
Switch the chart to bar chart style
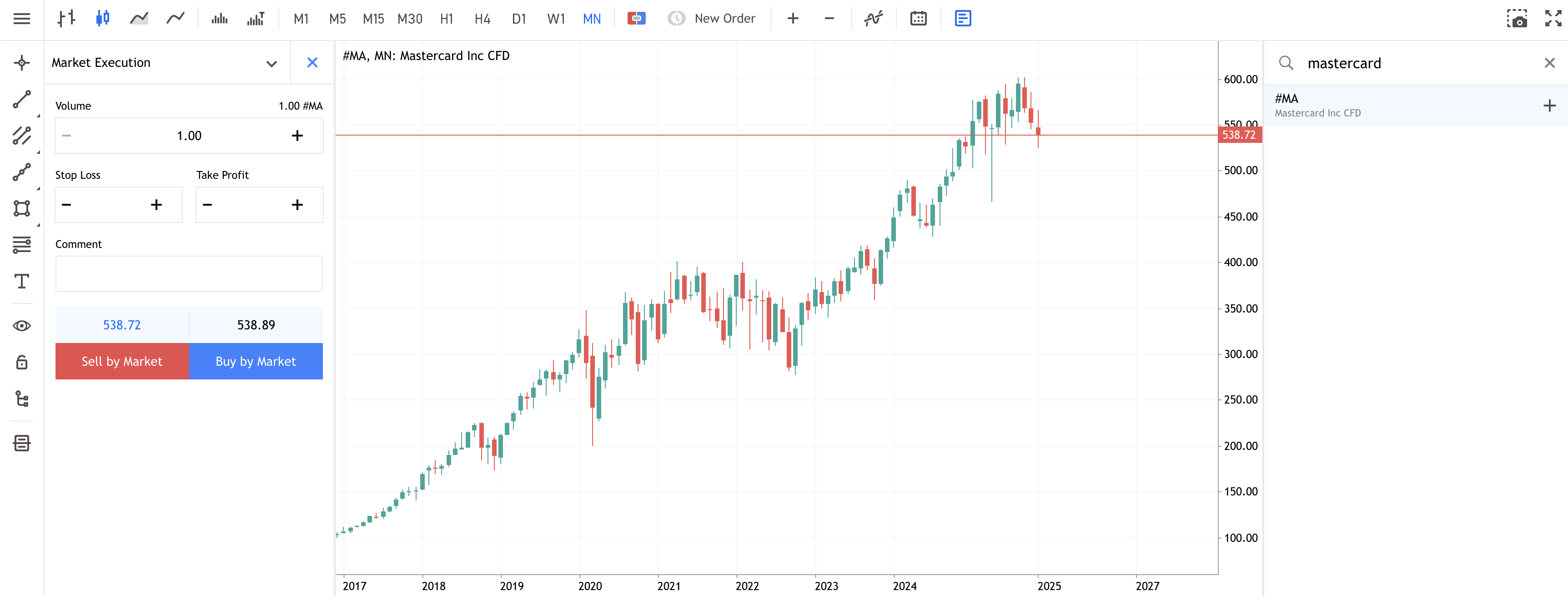[66, 18]
